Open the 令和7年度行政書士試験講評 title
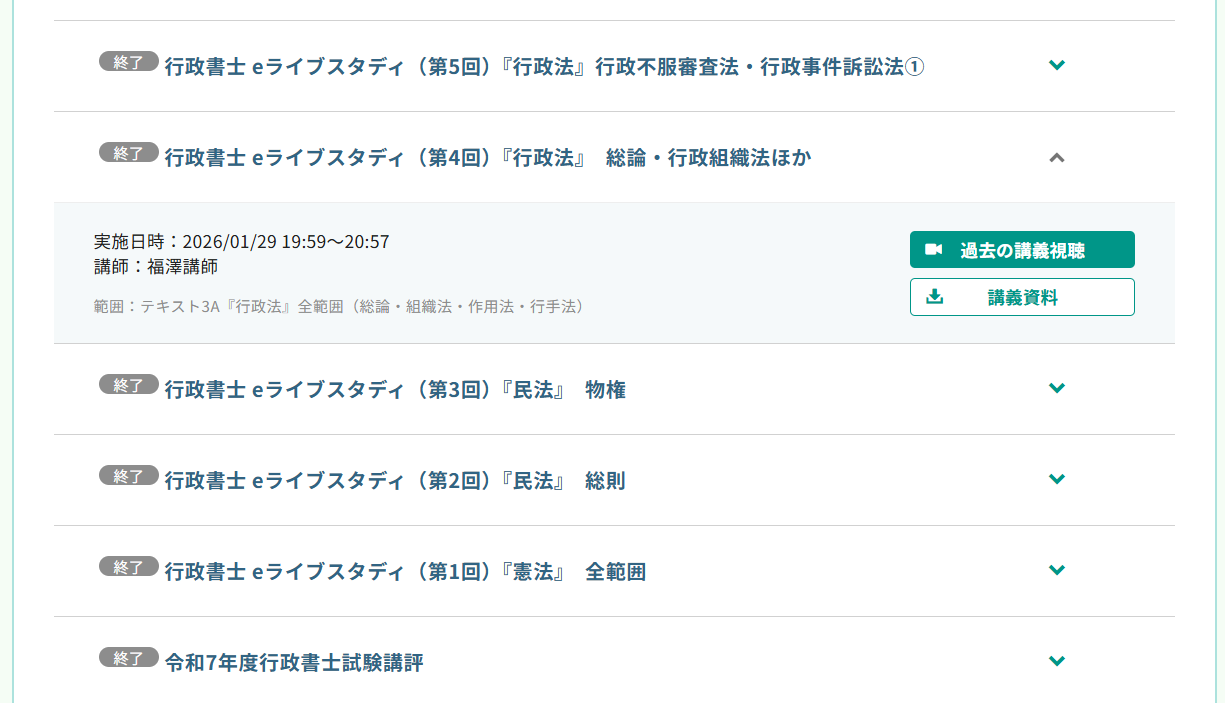Screen dimensions: 1225x703 pos(294,663)
